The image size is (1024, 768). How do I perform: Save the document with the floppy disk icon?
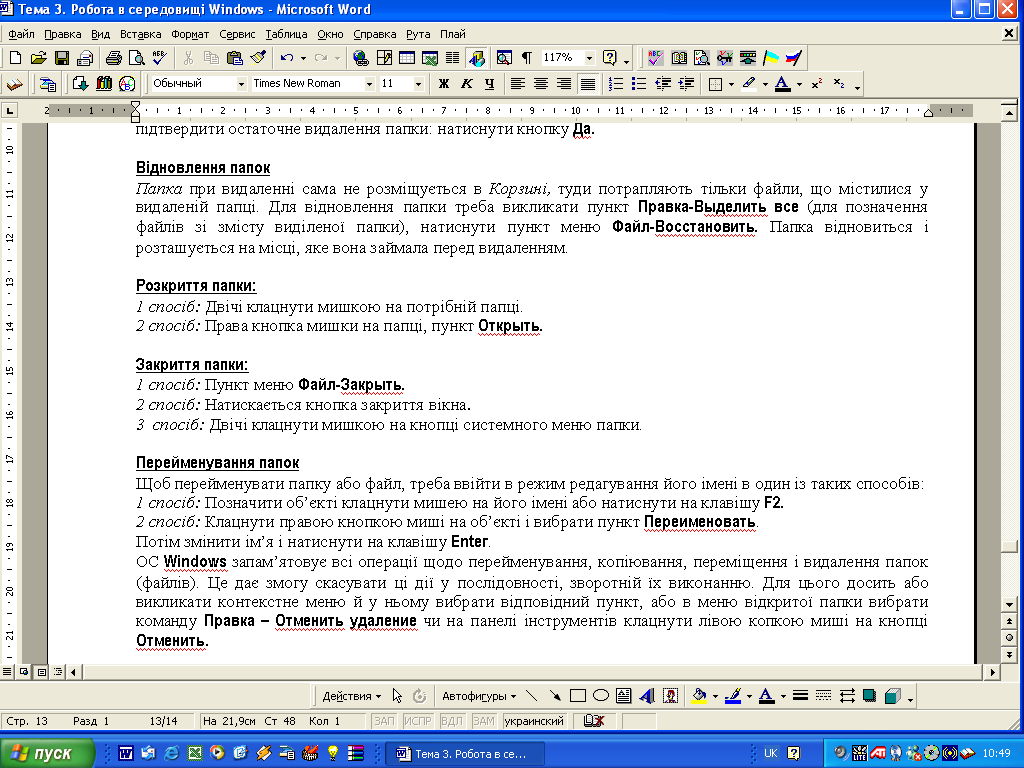click(61, 58)
